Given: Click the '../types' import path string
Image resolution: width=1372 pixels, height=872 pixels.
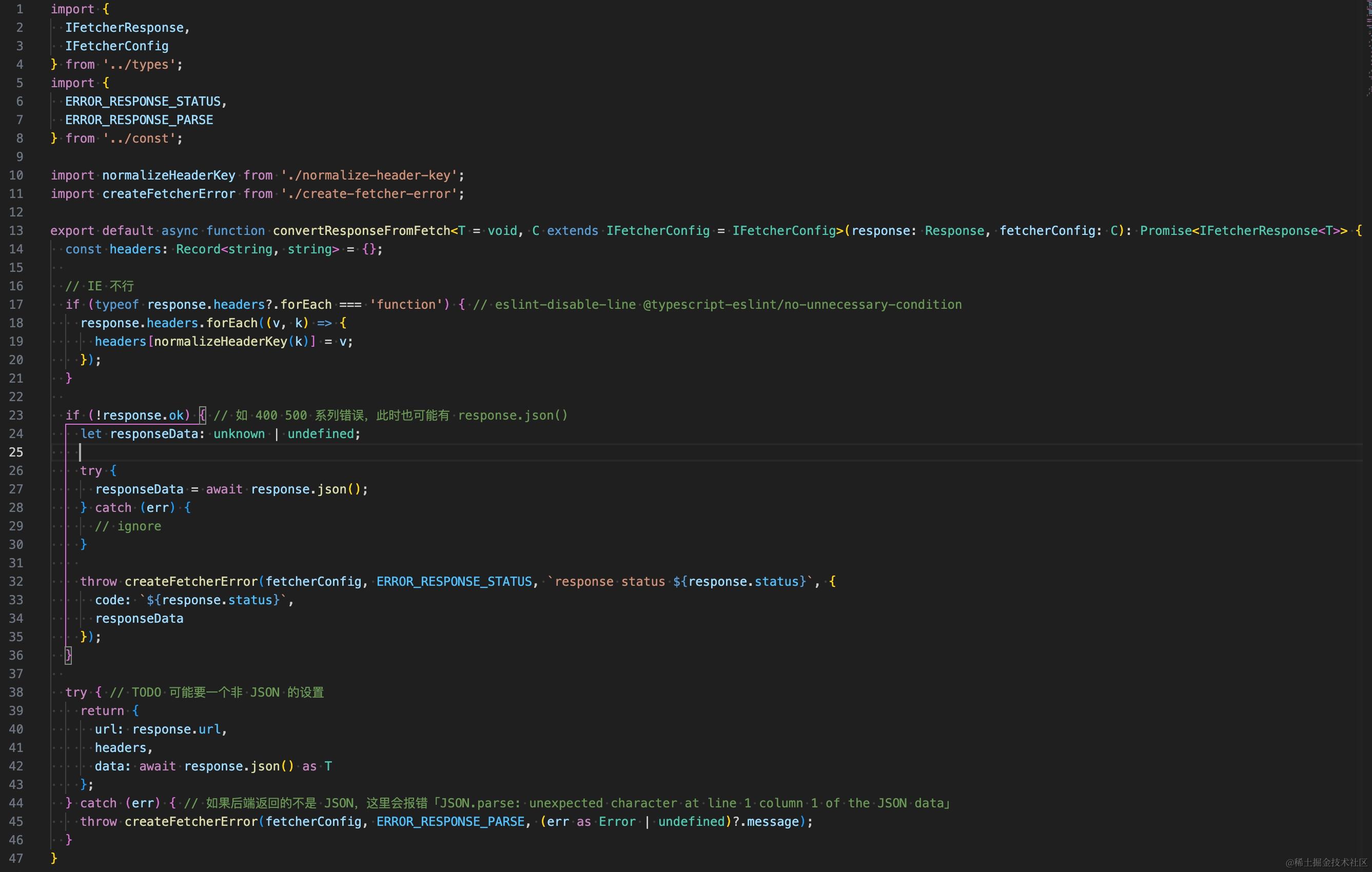Looking at the screenshot, I should [139, 64].
